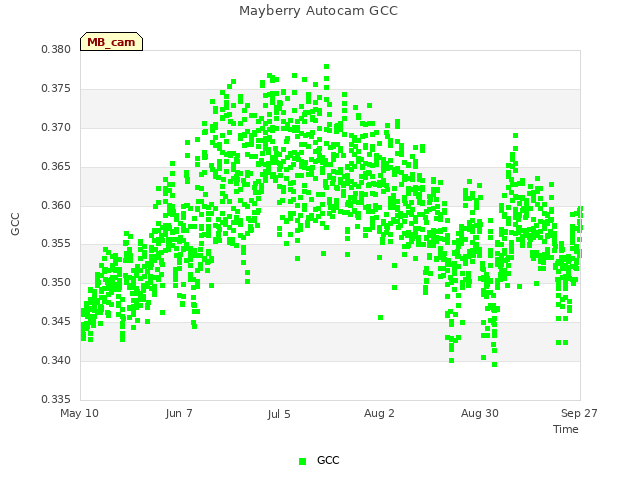The image size is (640, 480).
Task: Click the y-axis tick label 0.340
Action: coord(56,360)
